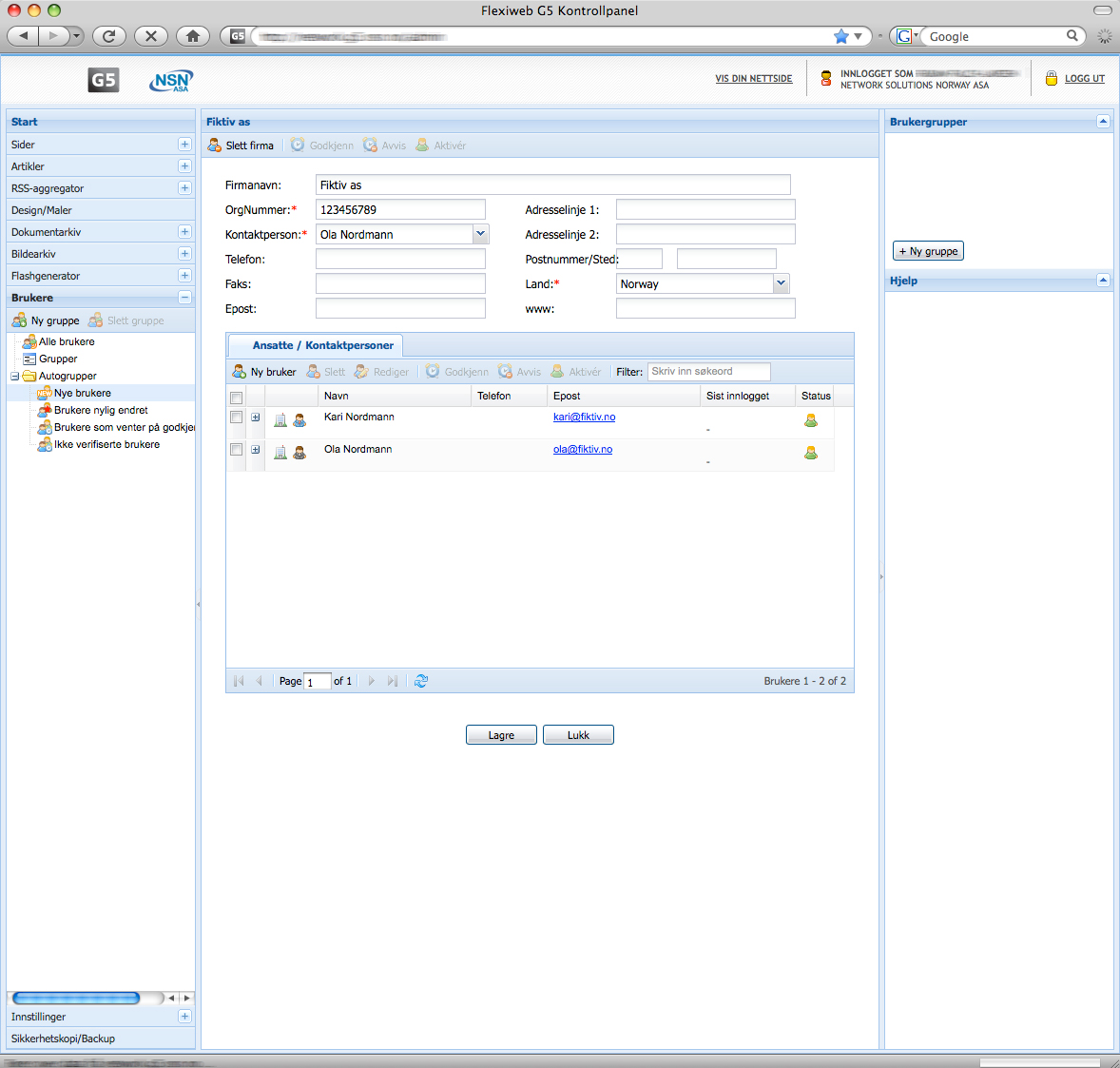This screenshot has width=1120, height=1068.
Task: Open the kari@fiktiv.no email link
Action: 584,417
